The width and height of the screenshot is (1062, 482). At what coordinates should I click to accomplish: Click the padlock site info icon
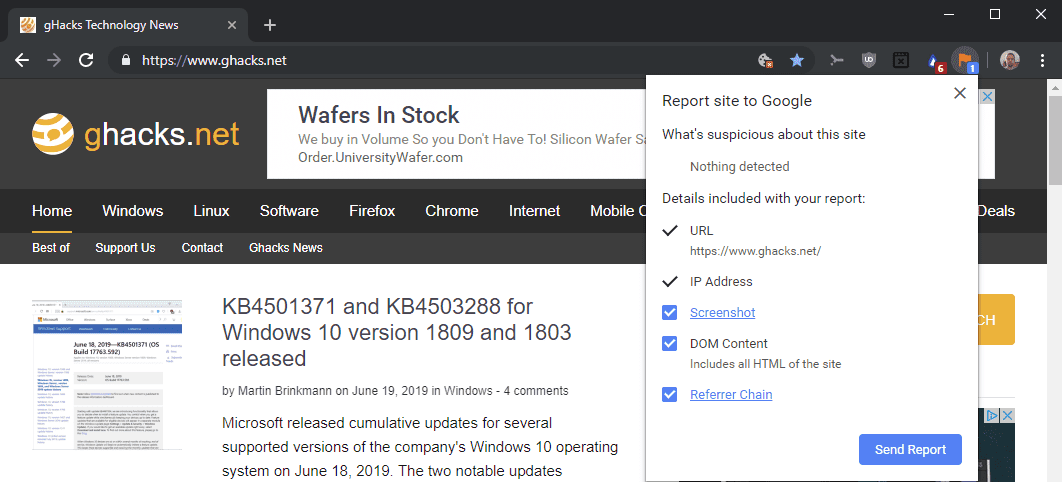(125, 60)
